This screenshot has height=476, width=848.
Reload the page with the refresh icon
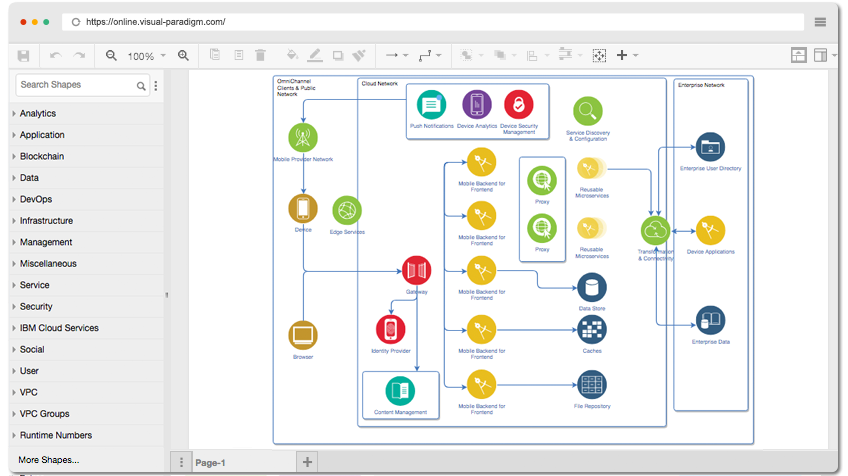click(76, 22)
